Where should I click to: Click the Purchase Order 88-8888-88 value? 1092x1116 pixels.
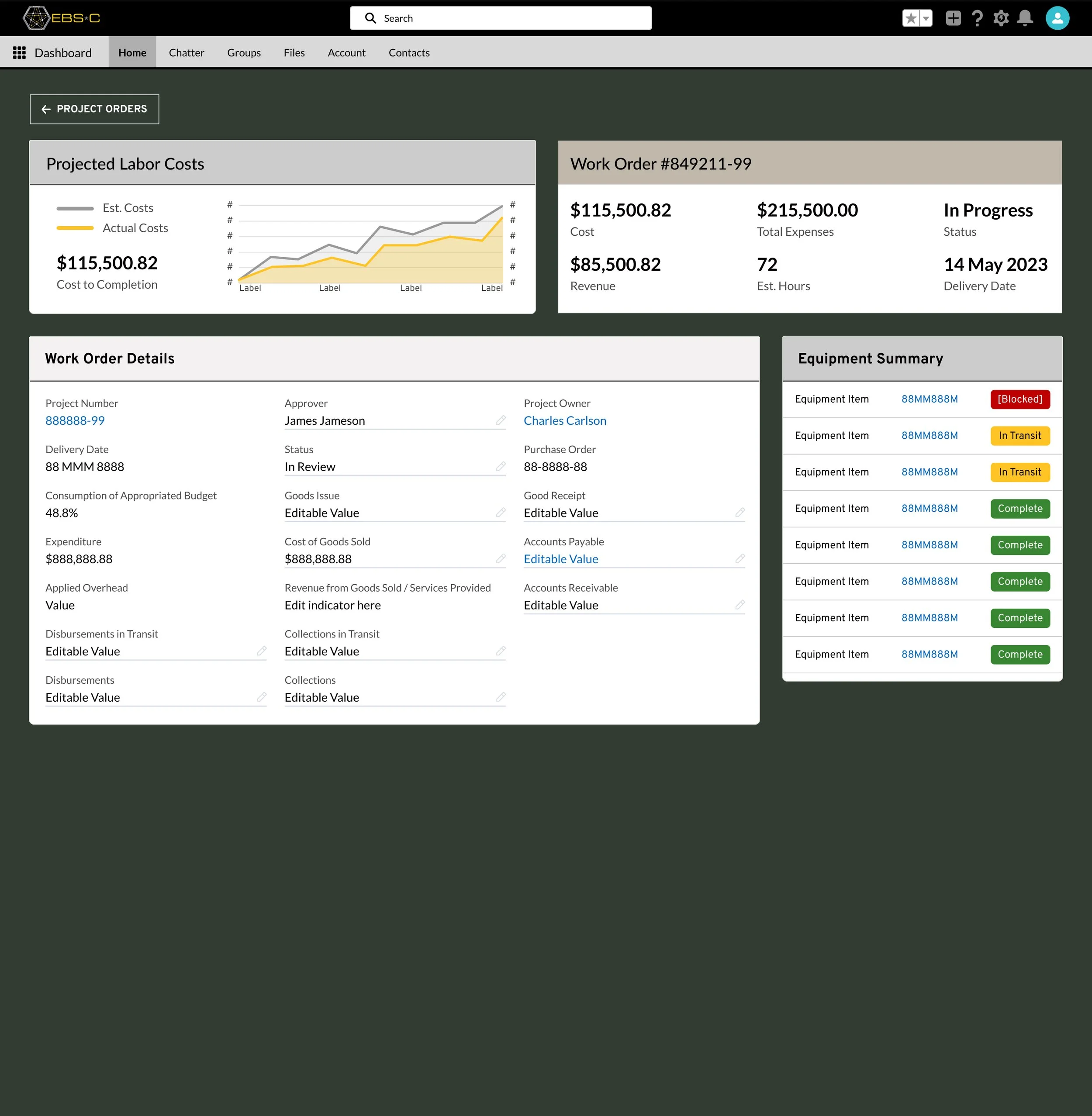[555, 467]
